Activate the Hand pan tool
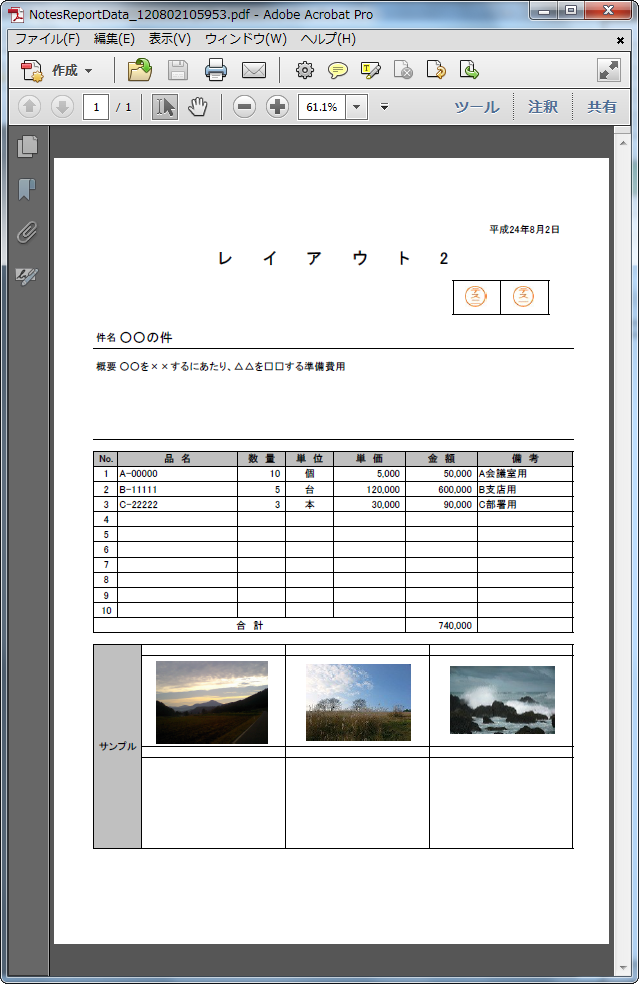Image resolution: width=639 pixels, height=984 pixels. tap(198, 107)
